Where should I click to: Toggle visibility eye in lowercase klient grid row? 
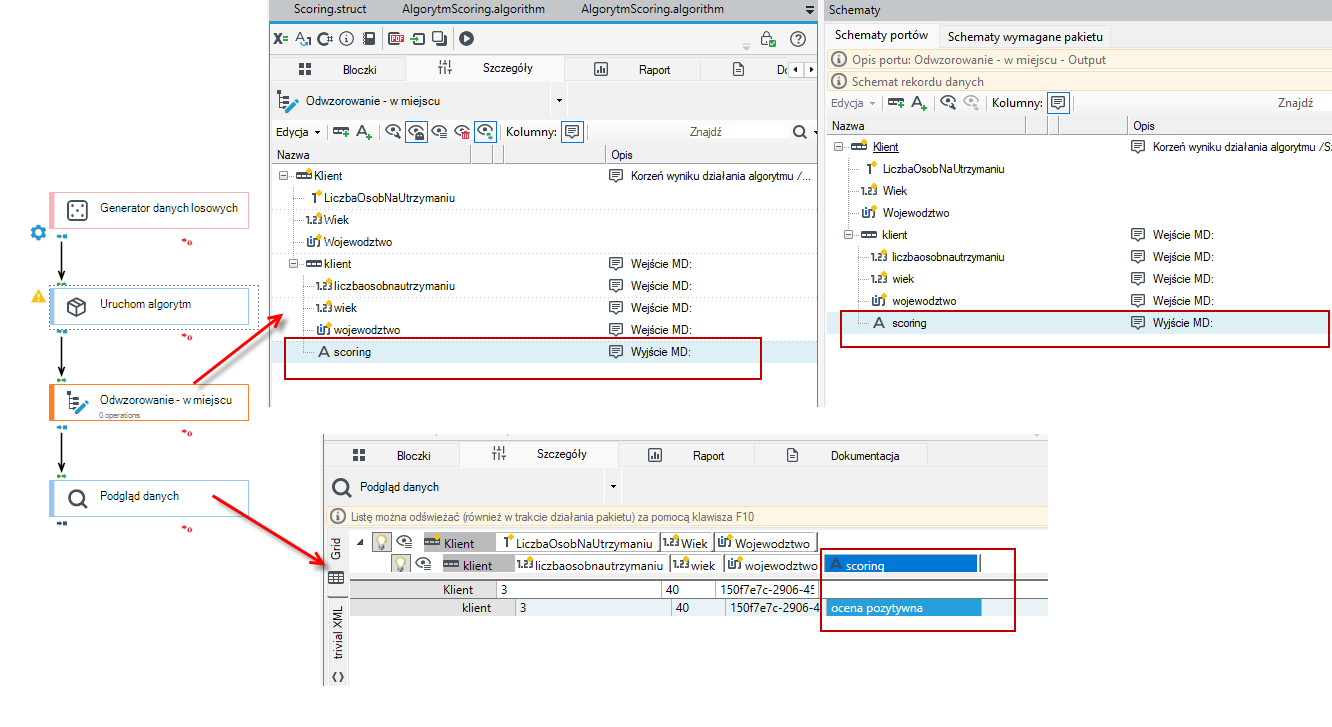[422, 564]
